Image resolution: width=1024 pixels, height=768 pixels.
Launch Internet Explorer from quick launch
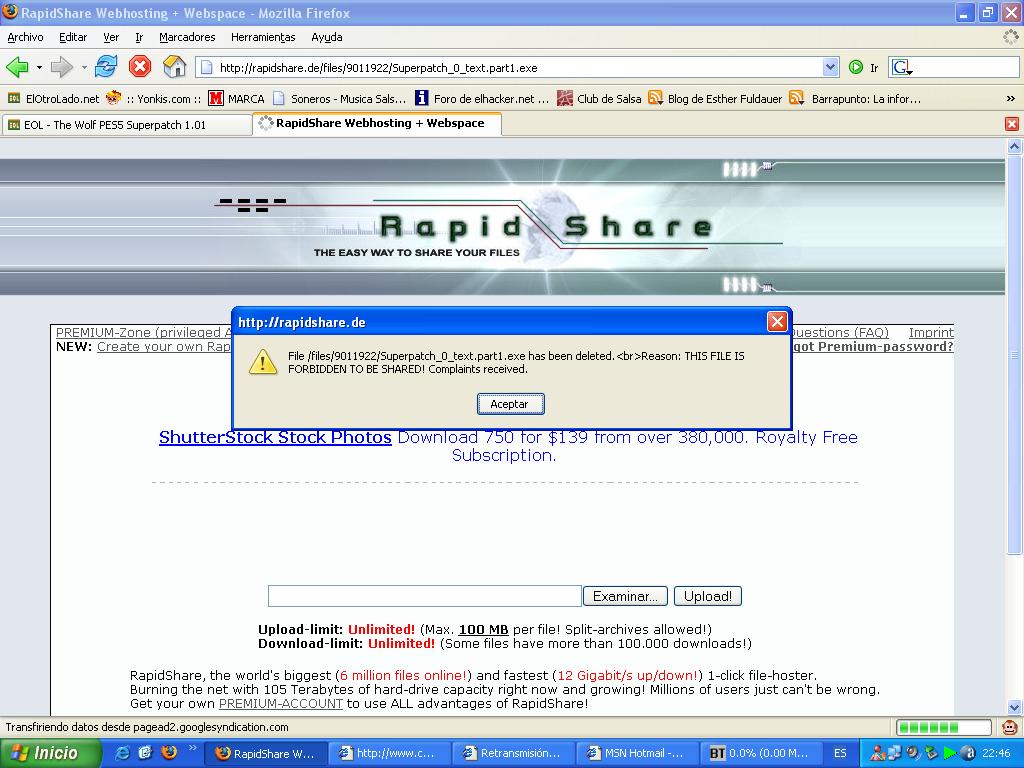point(122,753)
